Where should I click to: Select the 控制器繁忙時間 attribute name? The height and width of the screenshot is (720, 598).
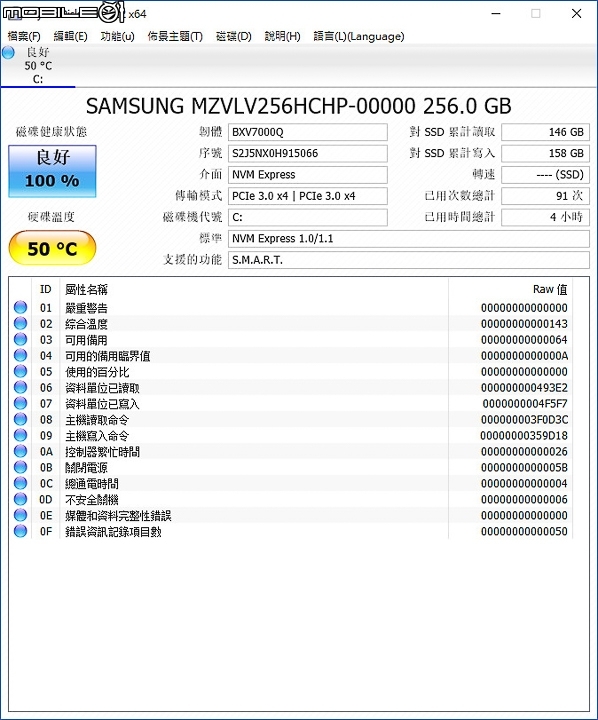pos(102,451)
